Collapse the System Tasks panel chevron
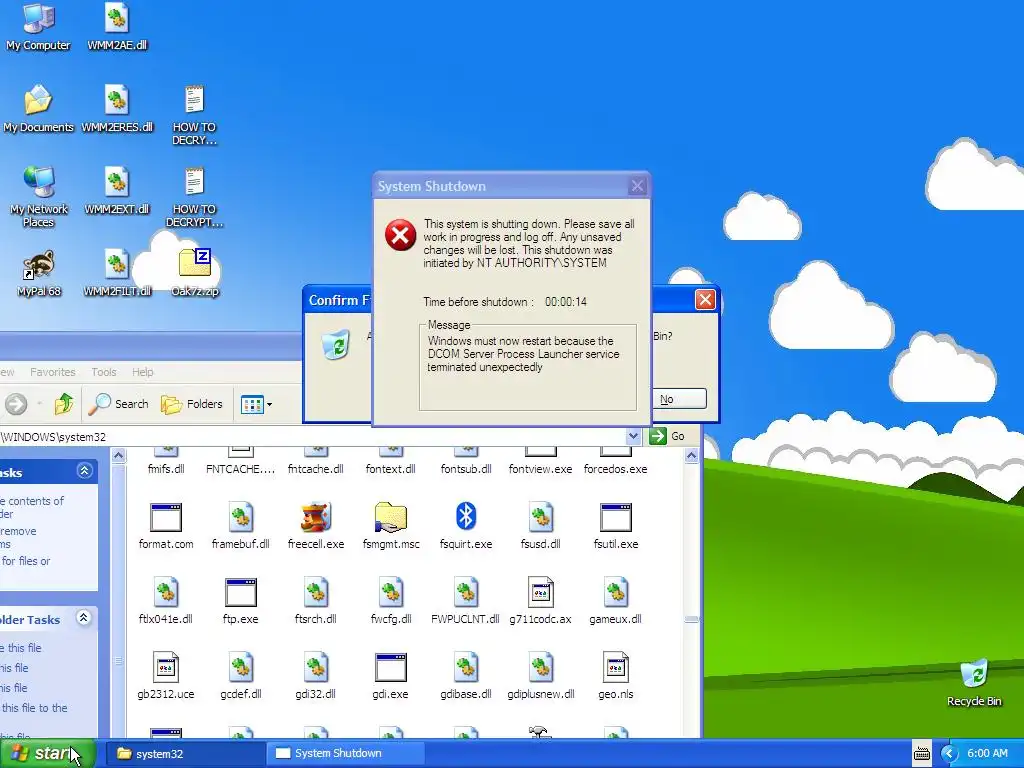 coord(84,471)
